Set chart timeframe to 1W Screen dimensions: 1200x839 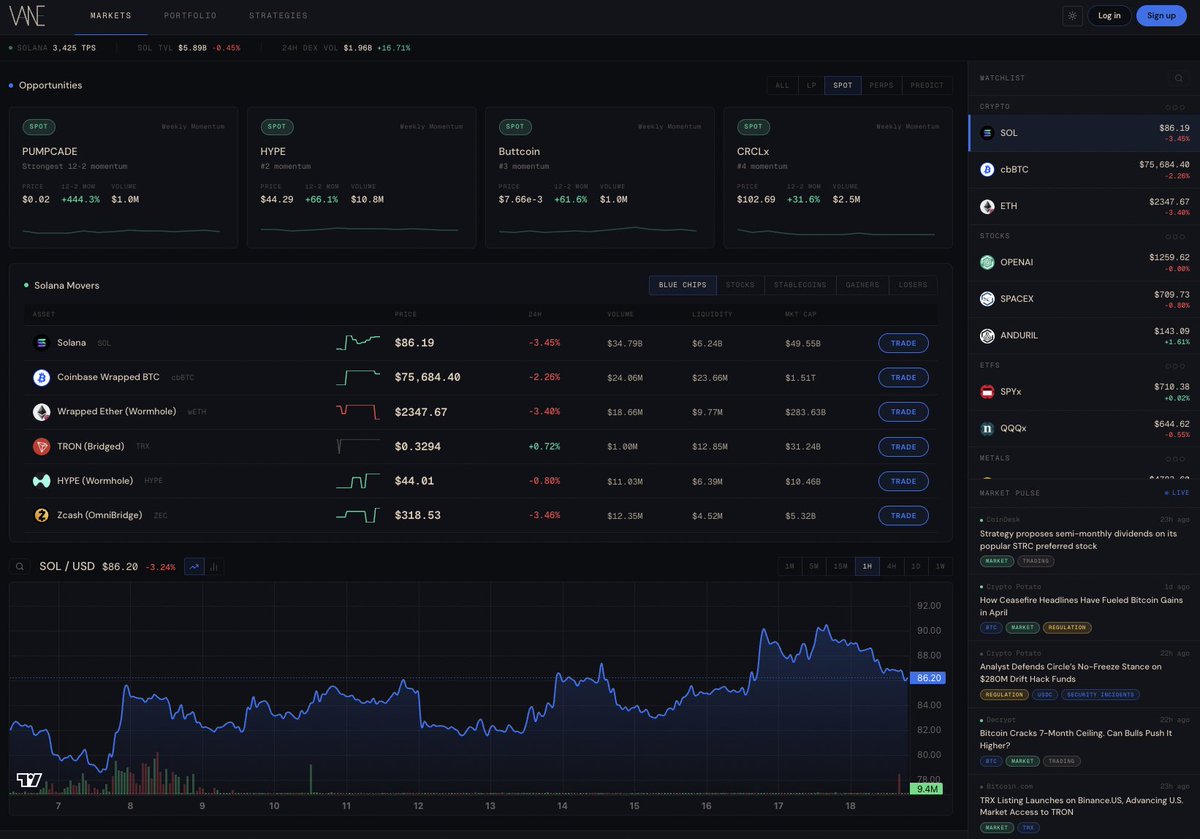point(940,567)
